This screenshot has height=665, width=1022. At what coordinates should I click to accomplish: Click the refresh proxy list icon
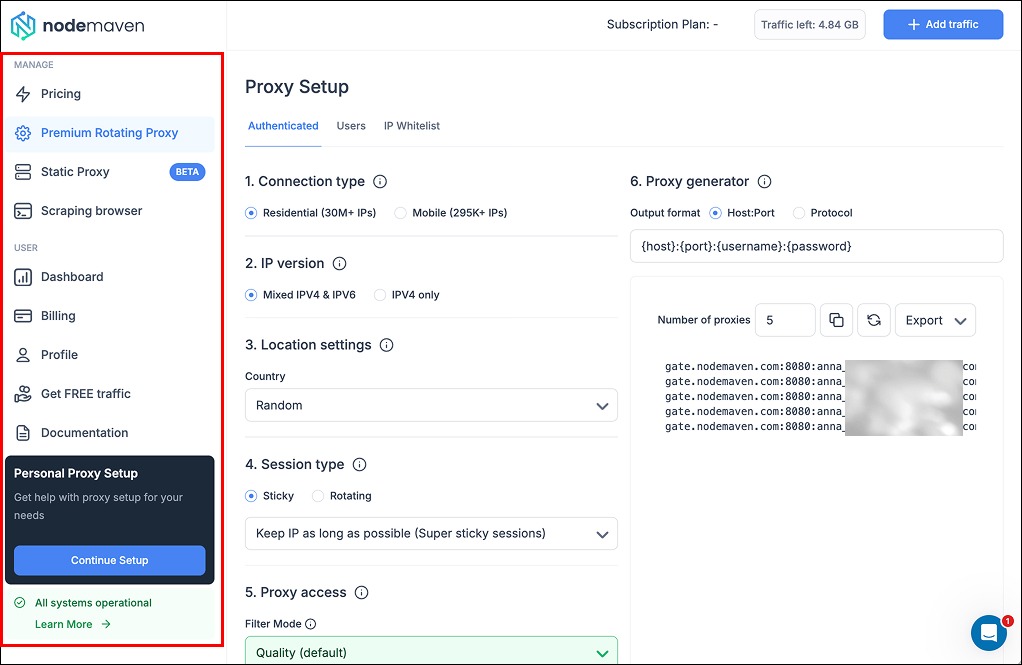(x=873, y=320)
